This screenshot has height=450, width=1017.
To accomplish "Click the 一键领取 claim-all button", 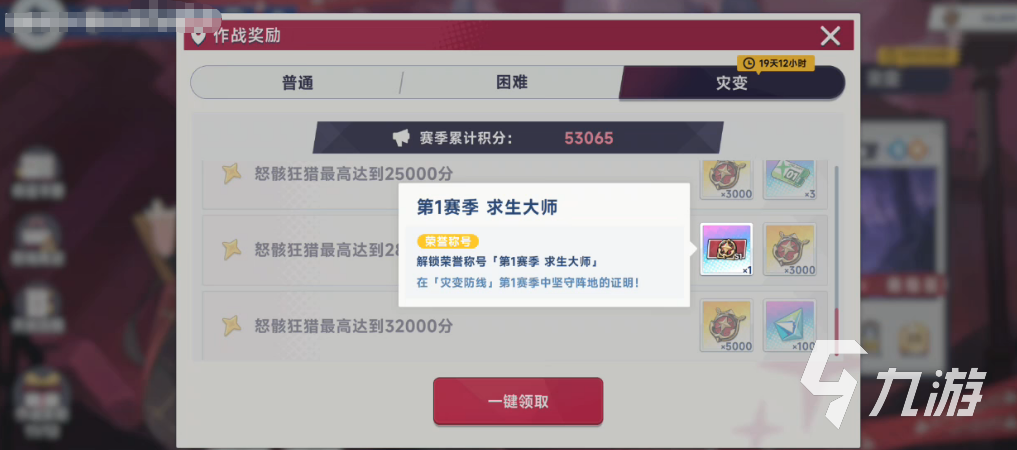I will tap(518, 401).
